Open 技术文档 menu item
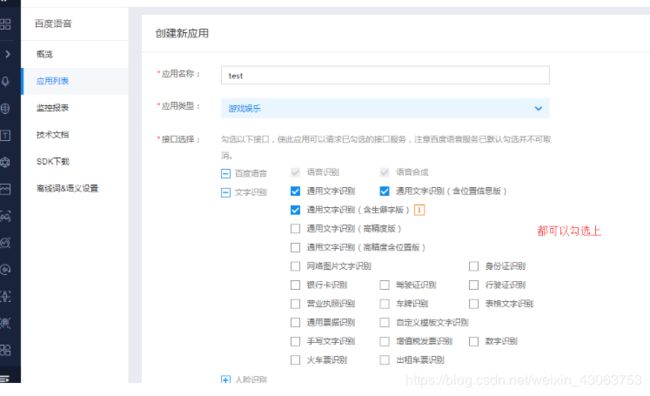 click(x=53, y=134)
